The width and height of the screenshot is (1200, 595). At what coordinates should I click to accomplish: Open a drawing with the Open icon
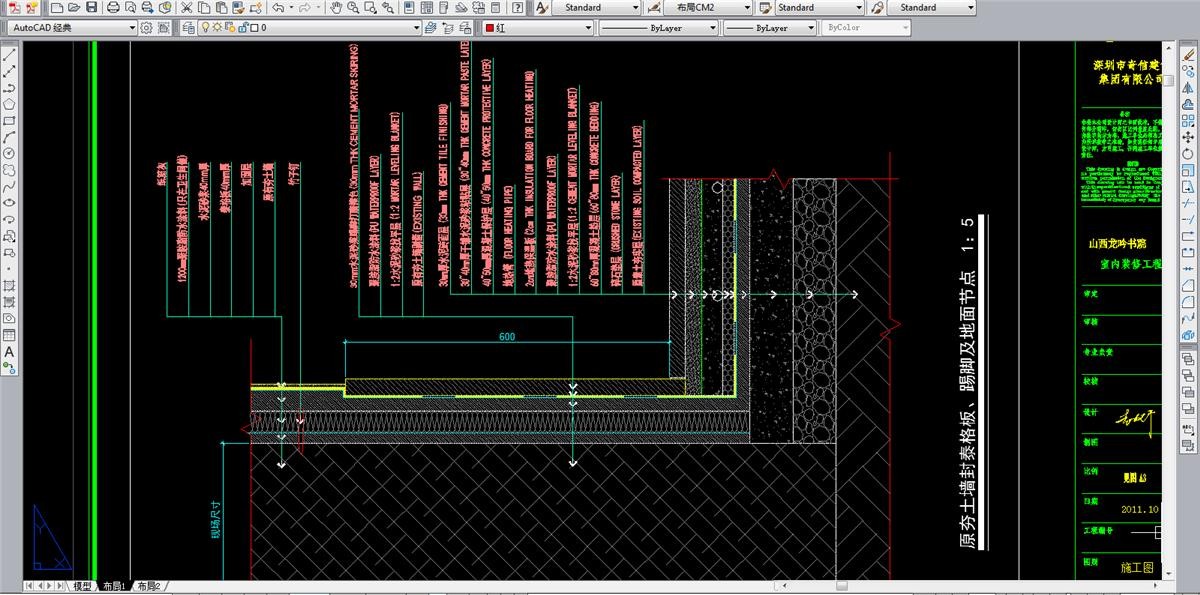[75, 8]
